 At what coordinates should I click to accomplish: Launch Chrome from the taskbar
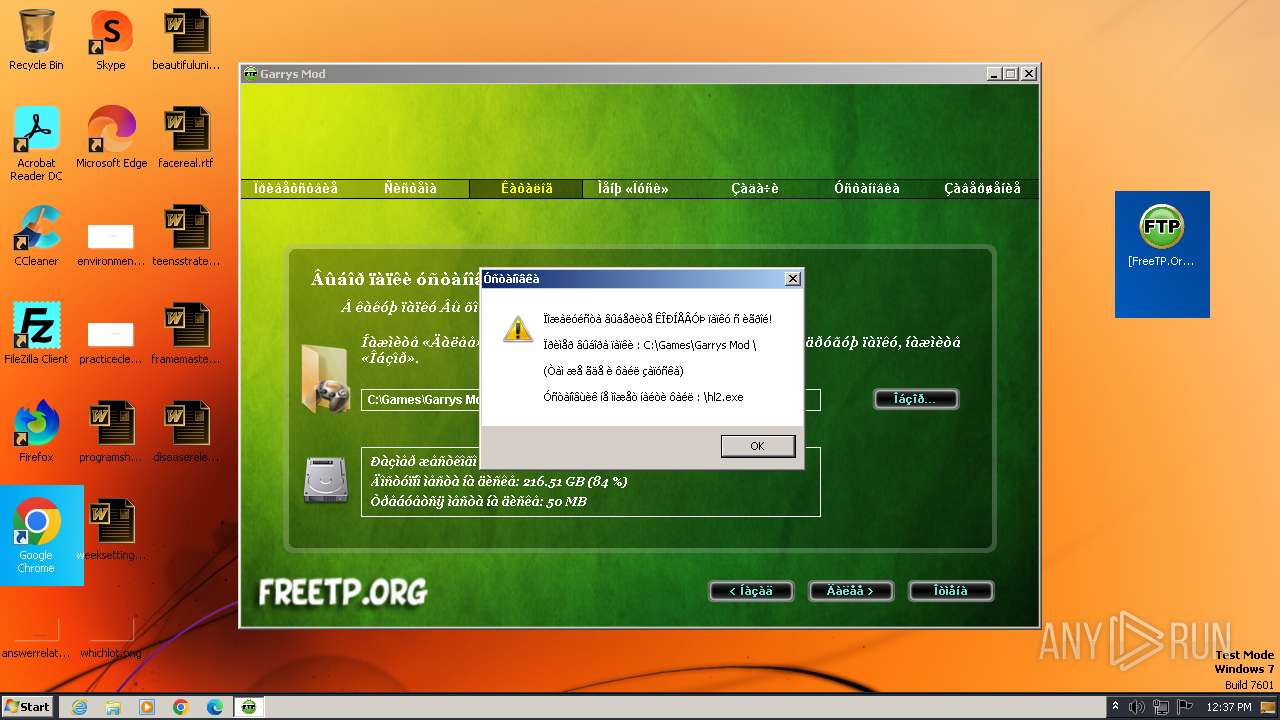click(181, 707)
